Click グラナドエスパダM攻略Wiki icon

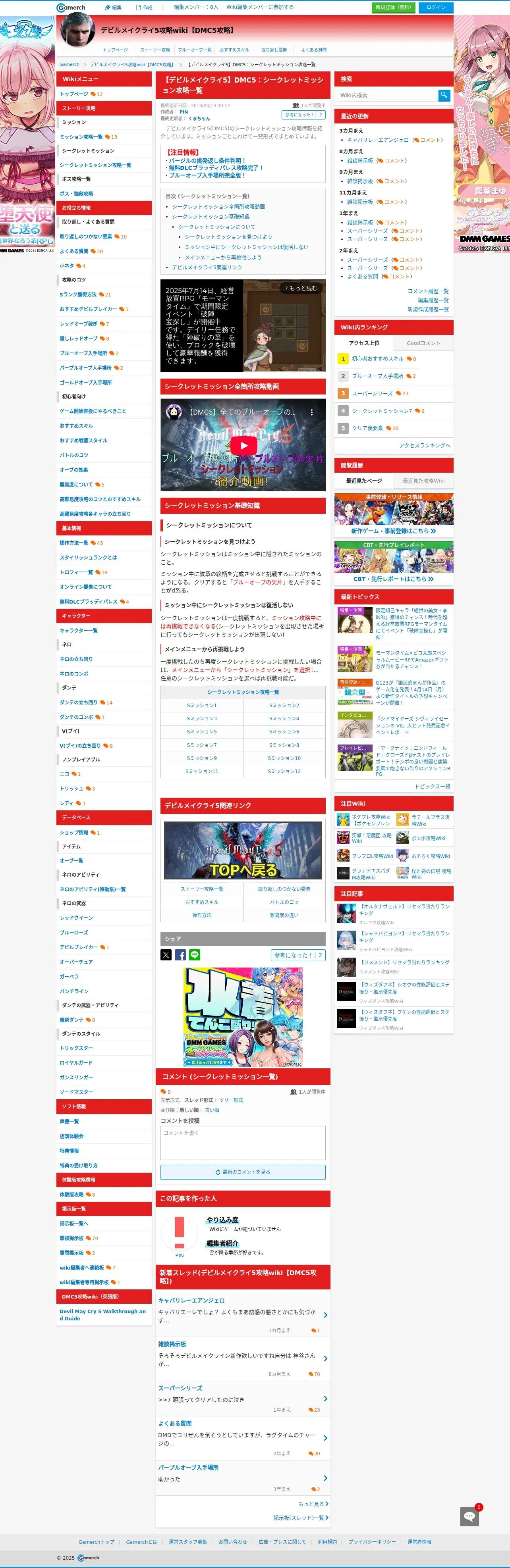(343, 873)
